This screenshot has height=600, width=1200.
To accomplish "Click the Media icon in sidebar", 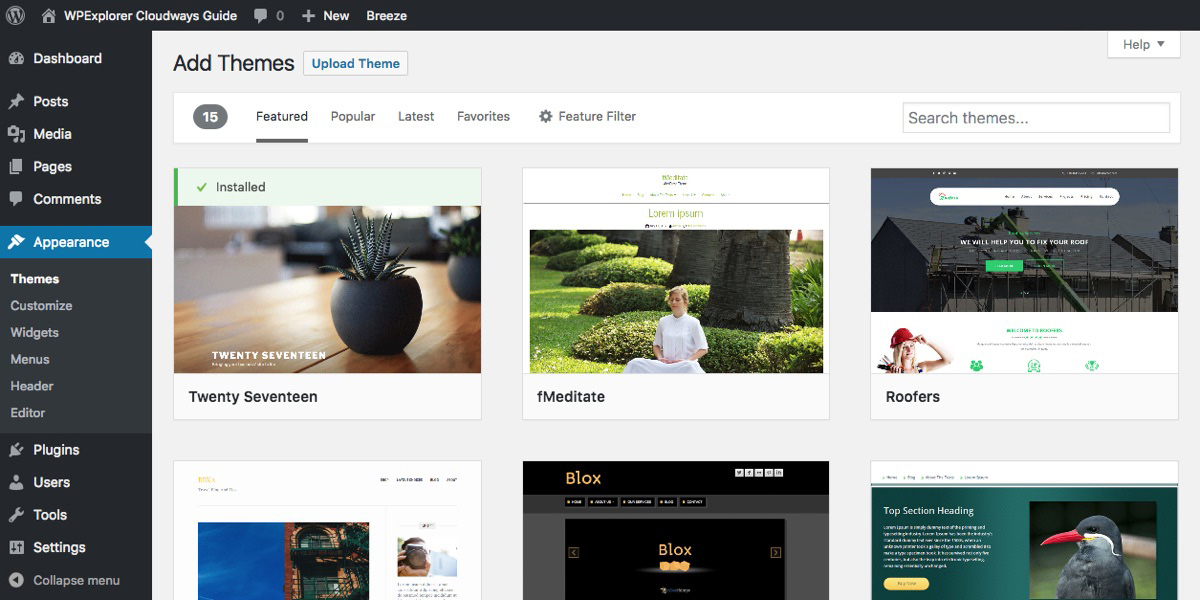I will pos(16,134).
